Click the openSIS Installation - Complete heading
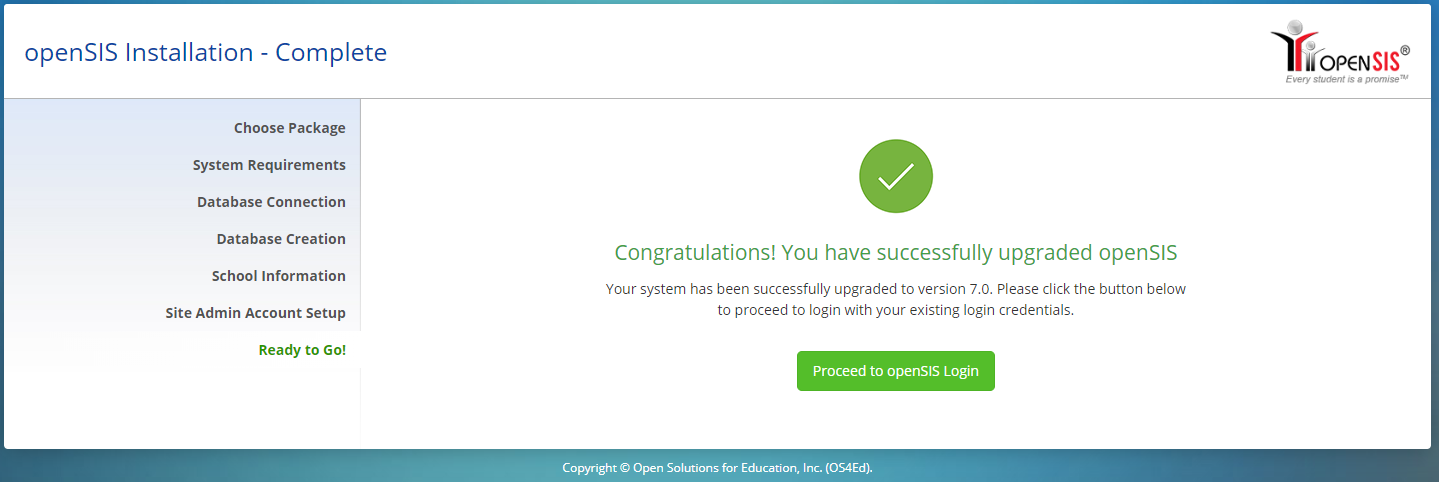Image resolution: width=1439 pixels, height=482 pixels. pyautogui.click(x=206, y=52)
